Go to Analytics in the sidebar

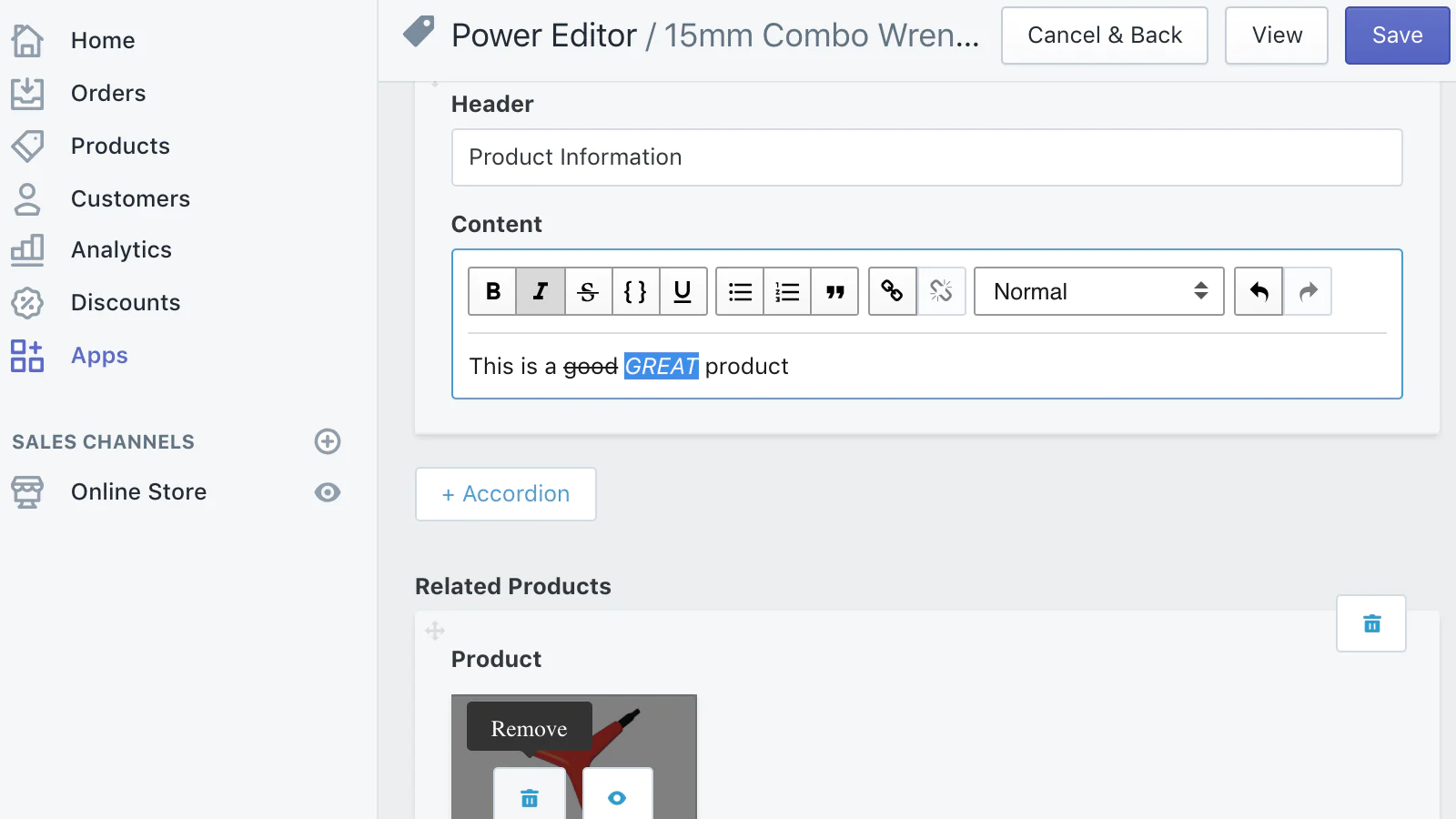tap(121, 250)
